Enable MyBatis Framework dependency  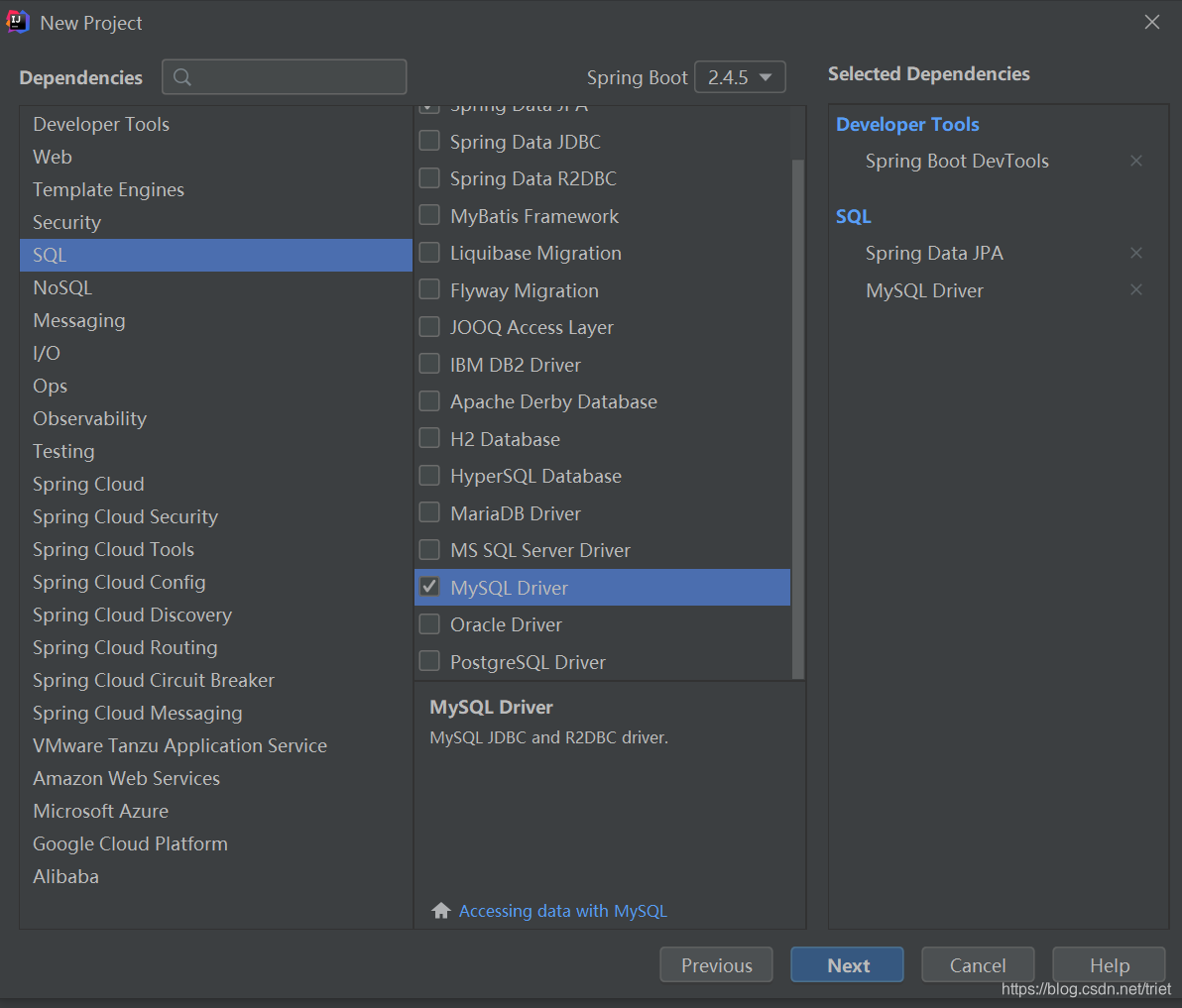(429, 215)
